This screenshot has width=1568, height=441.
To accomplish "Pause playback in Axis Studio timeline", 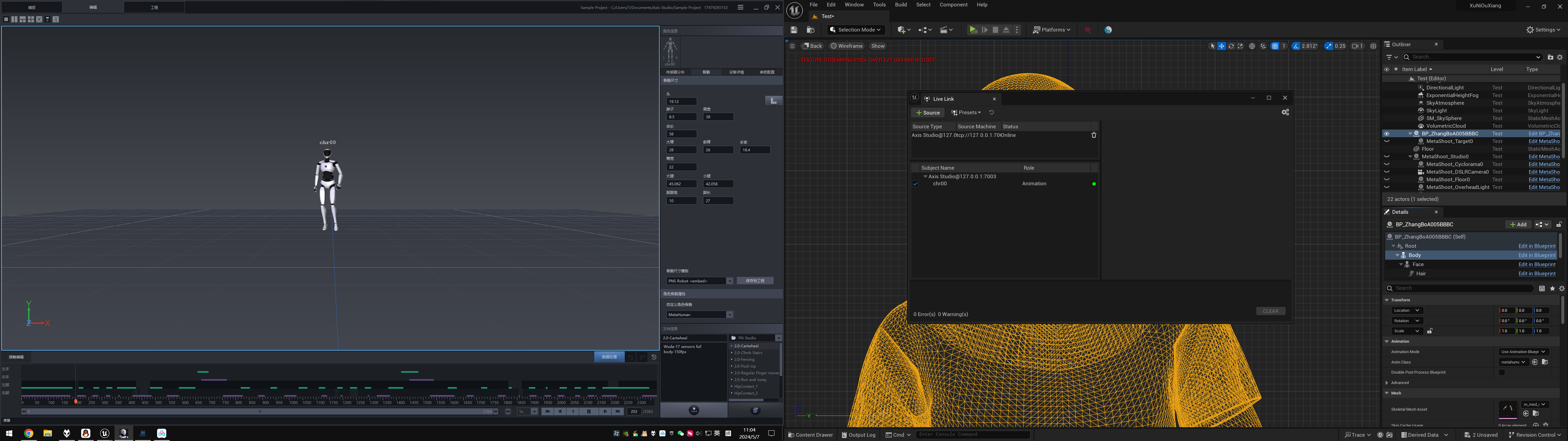I will point(589,412).
